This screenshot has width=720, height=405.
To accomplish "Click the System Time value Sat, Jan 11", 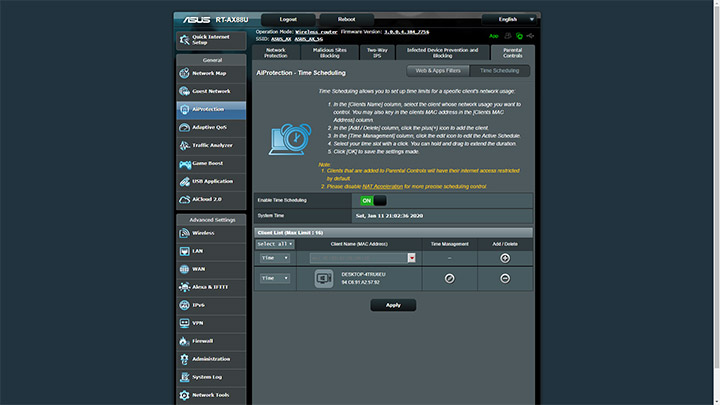I will click(389, 216).
